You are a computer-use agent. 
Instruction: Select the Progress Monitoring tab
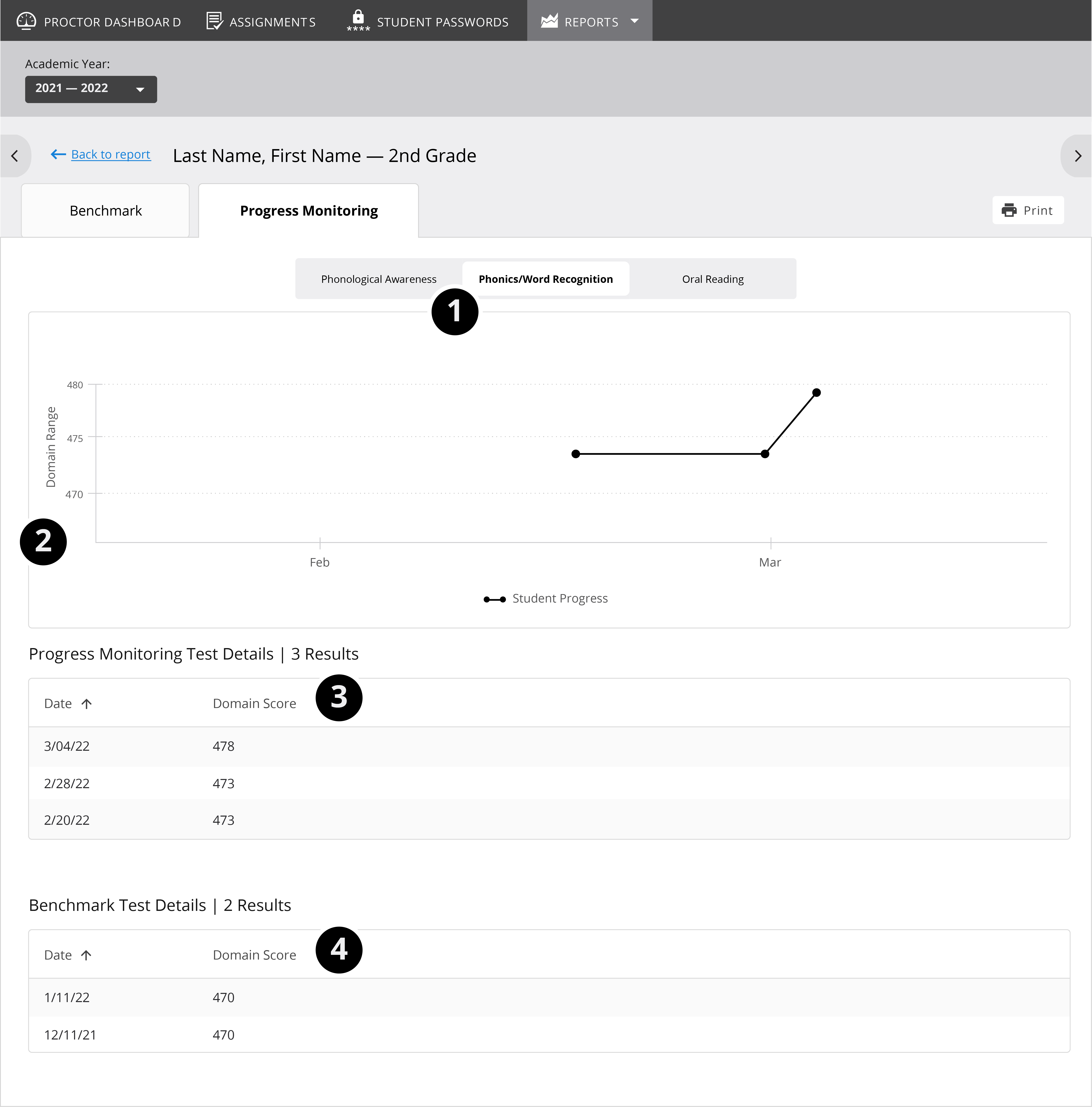pos(308,210)
